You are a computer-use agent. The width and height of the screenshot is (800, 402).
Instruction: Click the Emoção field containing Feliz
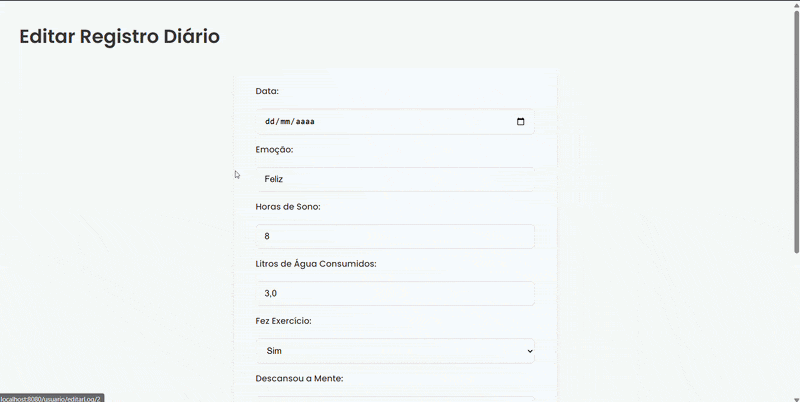(395, 179)
